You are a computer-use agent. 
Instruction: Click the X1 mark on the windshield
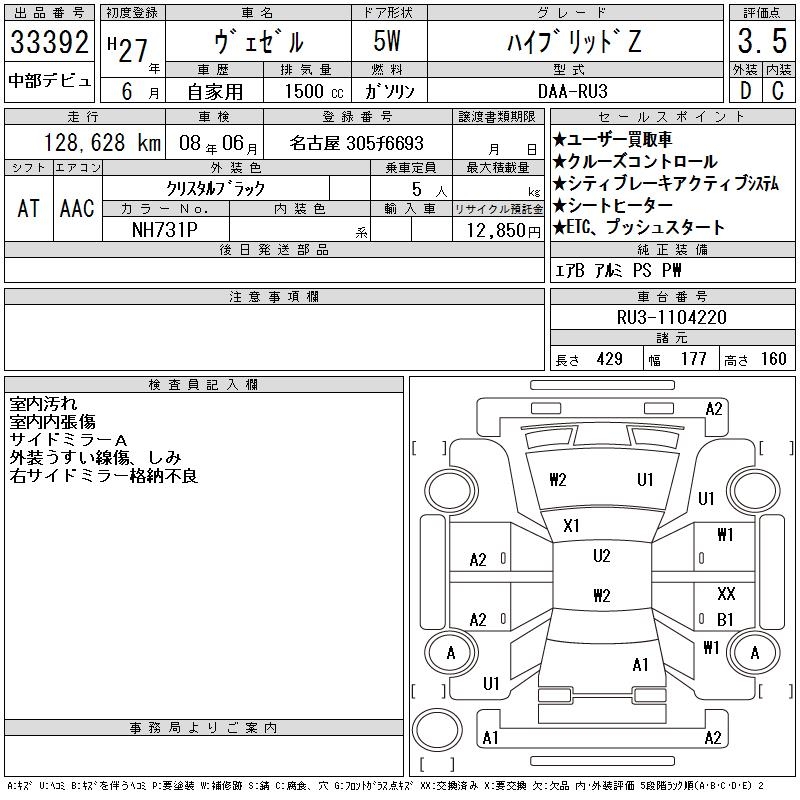click(571, 526)
